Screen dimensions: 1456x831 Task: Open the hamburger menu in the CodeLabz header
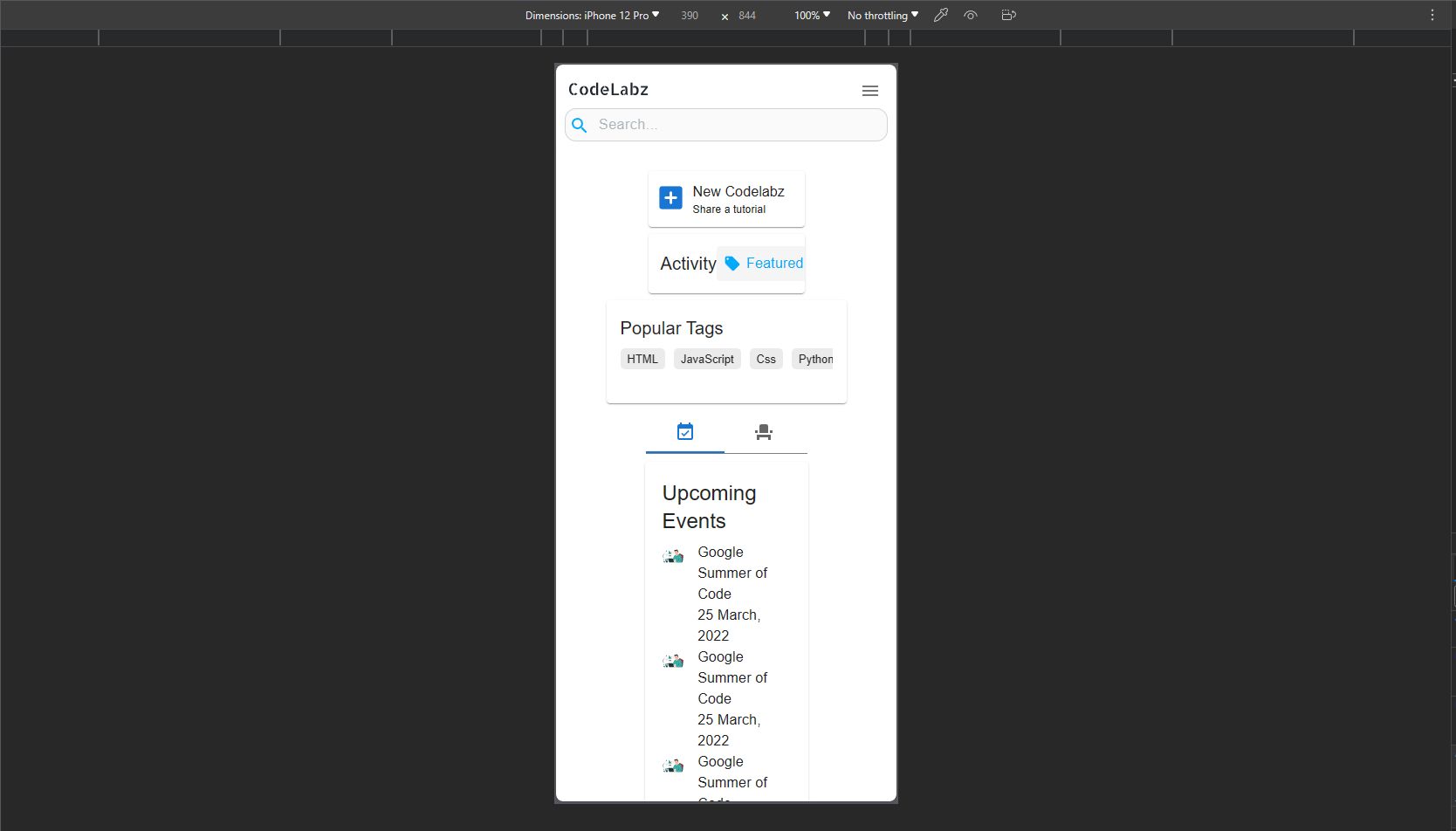click(x=869, y=90)
